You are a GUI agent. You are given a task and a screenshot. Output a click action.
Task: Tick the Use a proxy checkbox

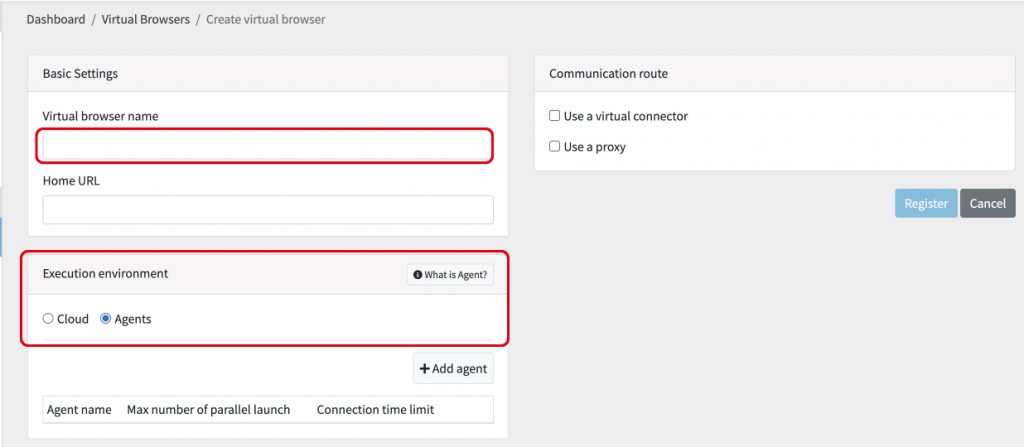pyautogui.click(x=554, y=147)
